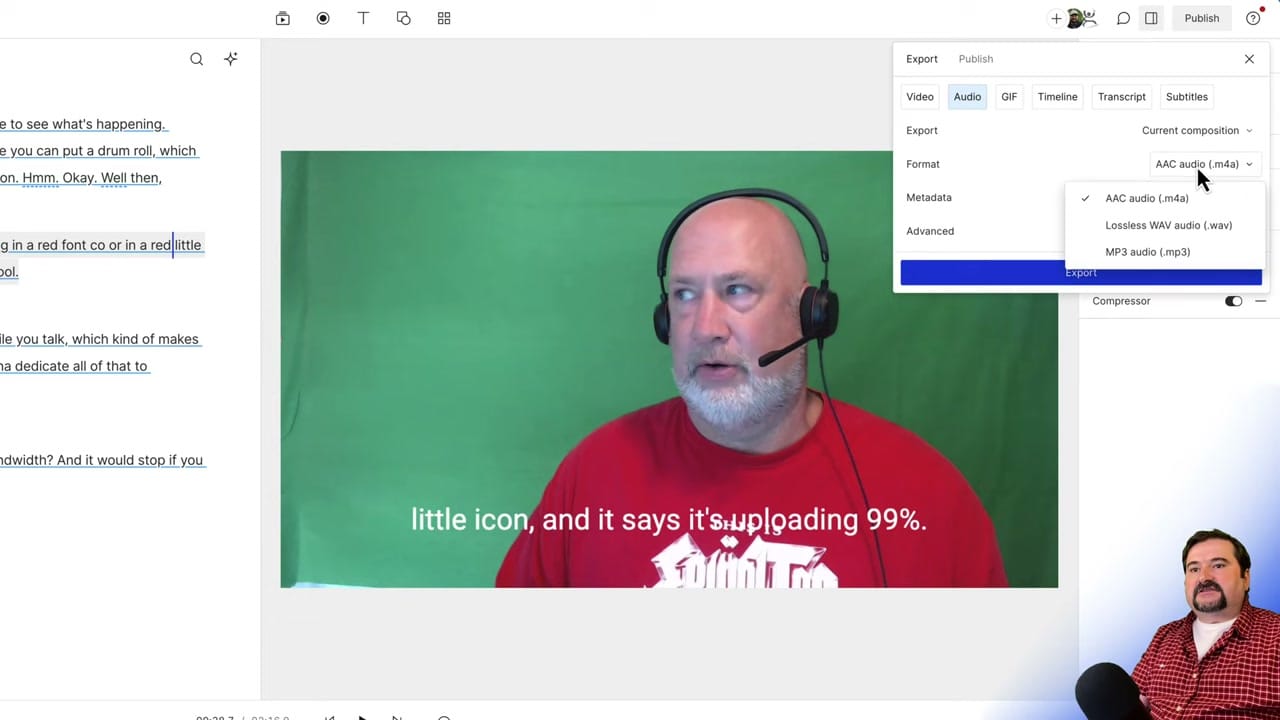Expand the Advanced section

[x=930, y=231]
